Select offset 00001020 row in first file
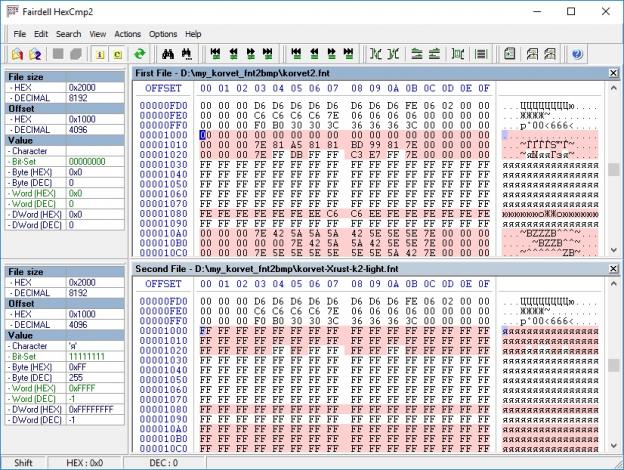The image size is (624, 470). pyautogui.click(x=163, y=155)
